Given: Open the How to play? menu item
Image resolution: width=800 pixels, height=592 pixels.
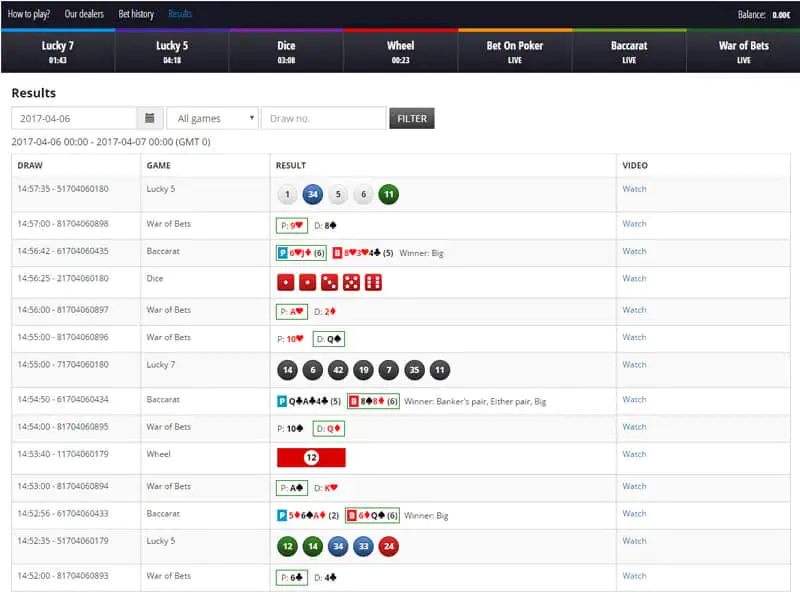Looking at the screenshot, I should pyautogui.click(x=29, y=14).
